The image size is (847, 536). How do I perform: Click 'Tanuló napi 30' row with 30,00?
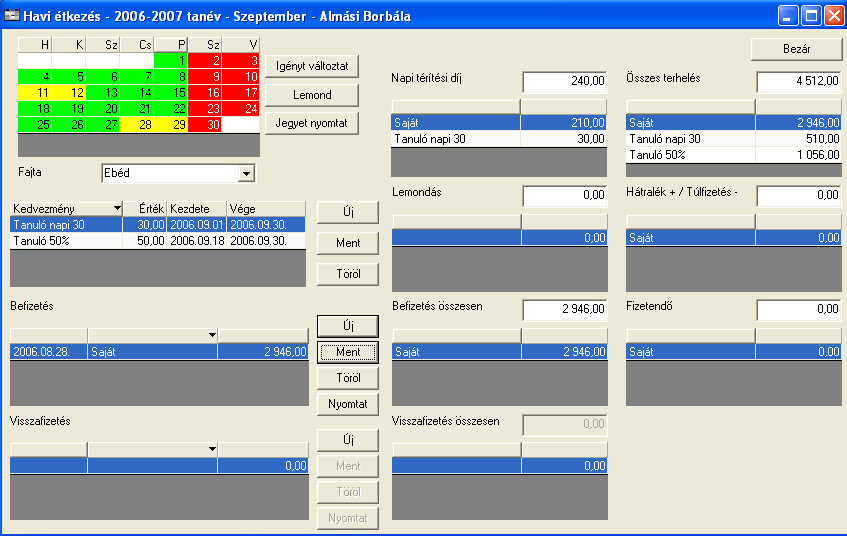point(499,139)
